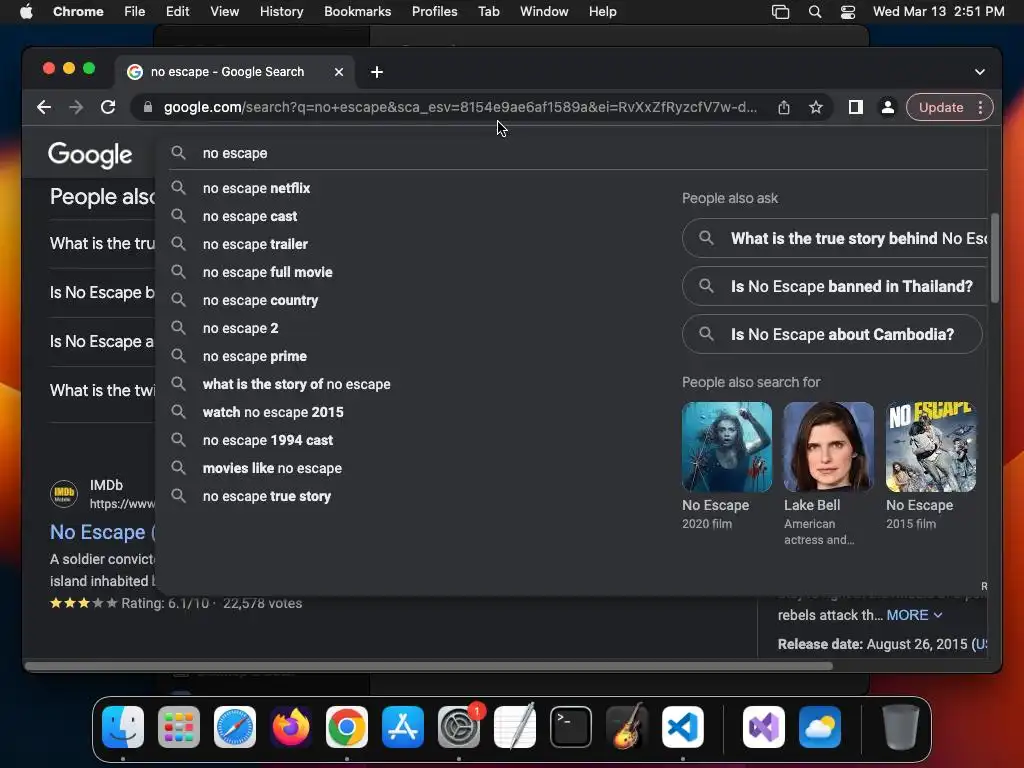
Task: Select suggestion 'no escape prime'
Action: pyautogui.click(x=255, y=357)
